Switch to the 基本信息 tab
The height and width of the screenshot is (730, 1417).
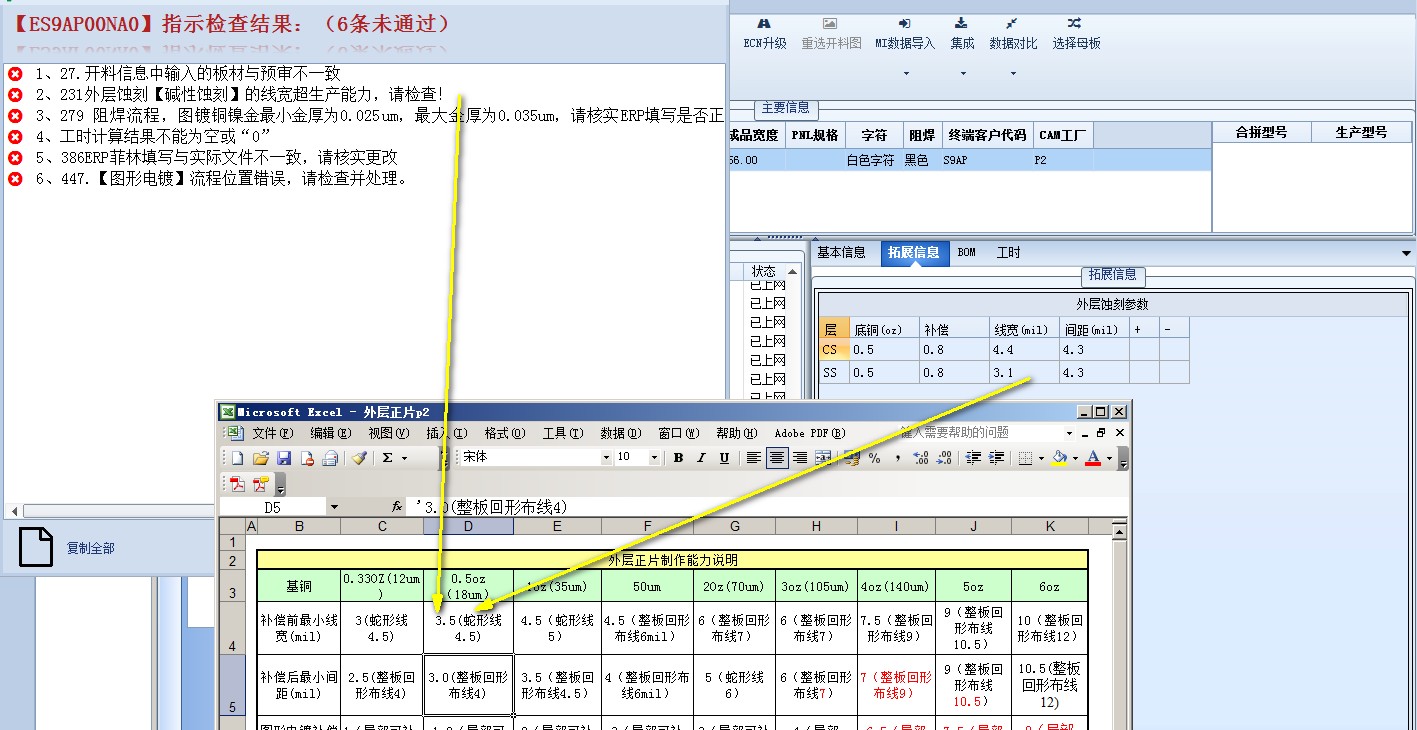click(842, 253)
